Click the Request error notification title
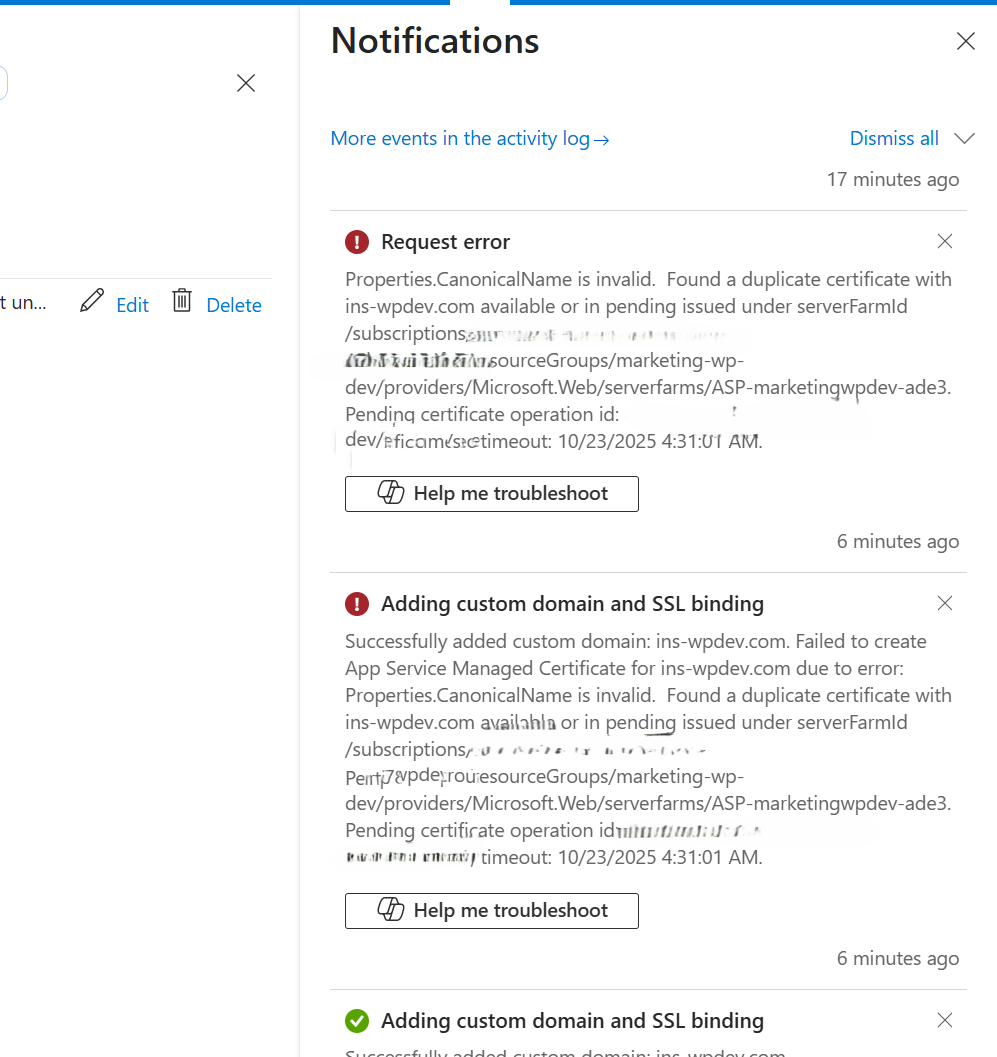997x1057 pixels. coord(446,242)
